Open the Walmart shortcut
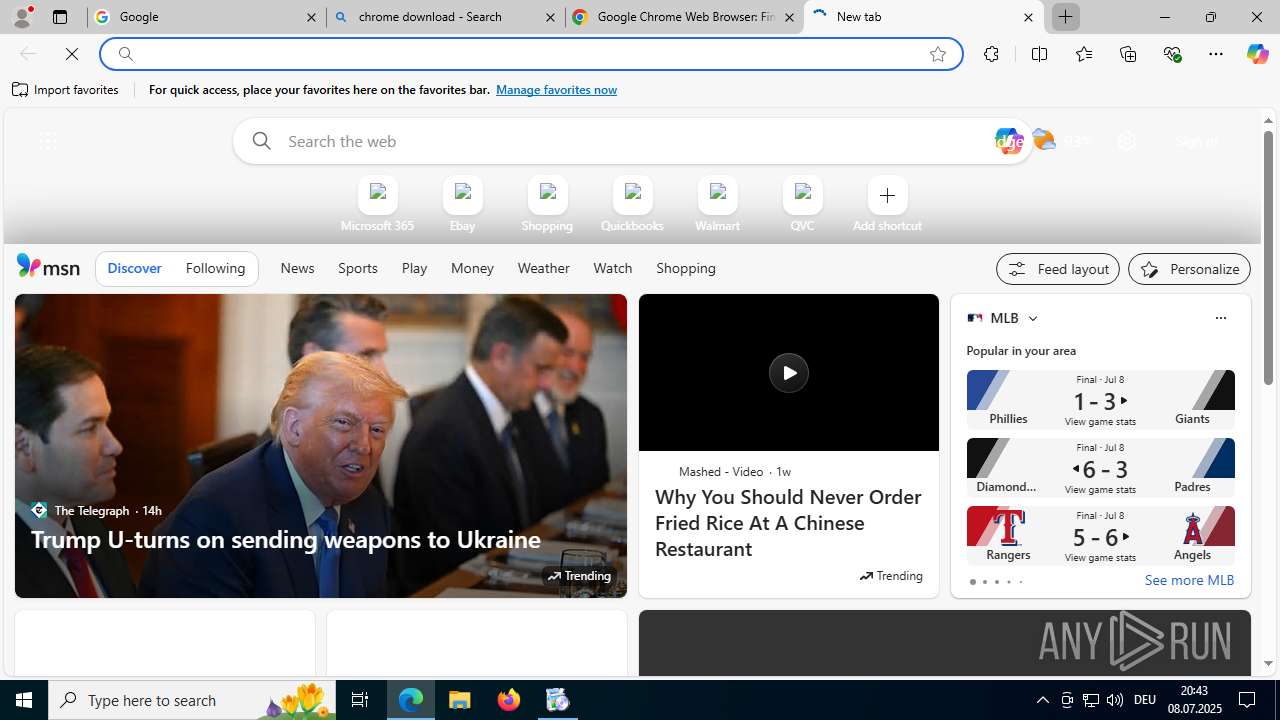 (717, 205)
